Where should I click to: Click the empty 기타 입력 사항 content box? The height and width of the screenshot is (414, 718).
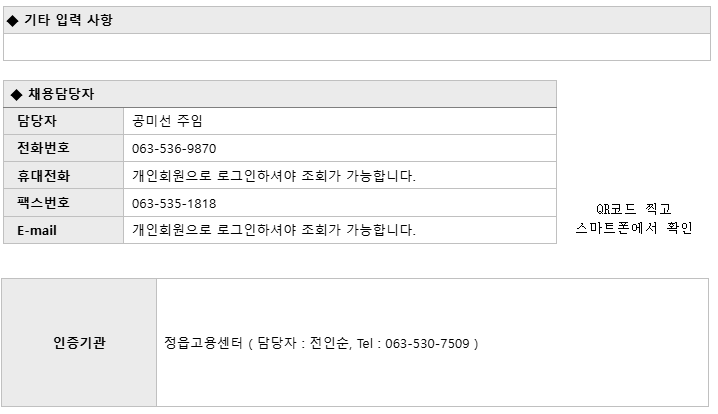click(x=357, y=47)
